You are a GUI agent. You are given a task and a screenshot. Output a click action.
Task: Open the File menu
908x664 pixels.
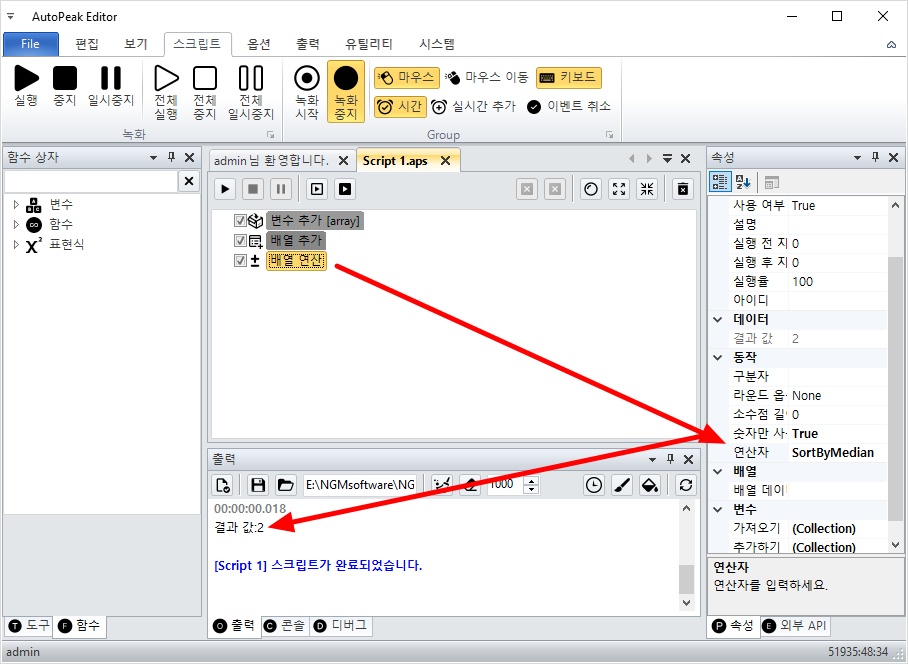pyautogui.click(x=31, y=44)
